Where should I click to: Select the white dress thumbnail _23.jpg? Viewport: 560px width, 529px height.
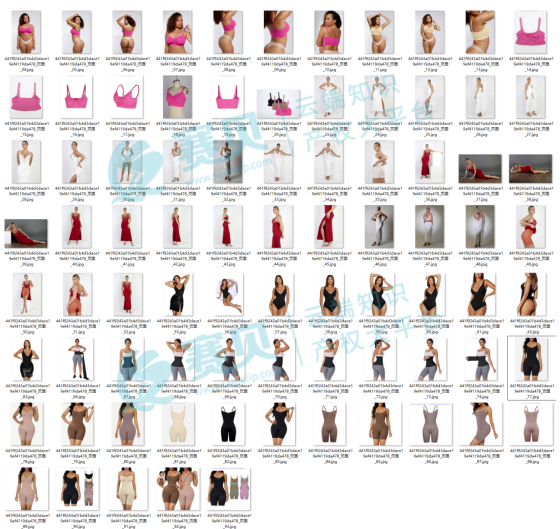tap(329, 97)
